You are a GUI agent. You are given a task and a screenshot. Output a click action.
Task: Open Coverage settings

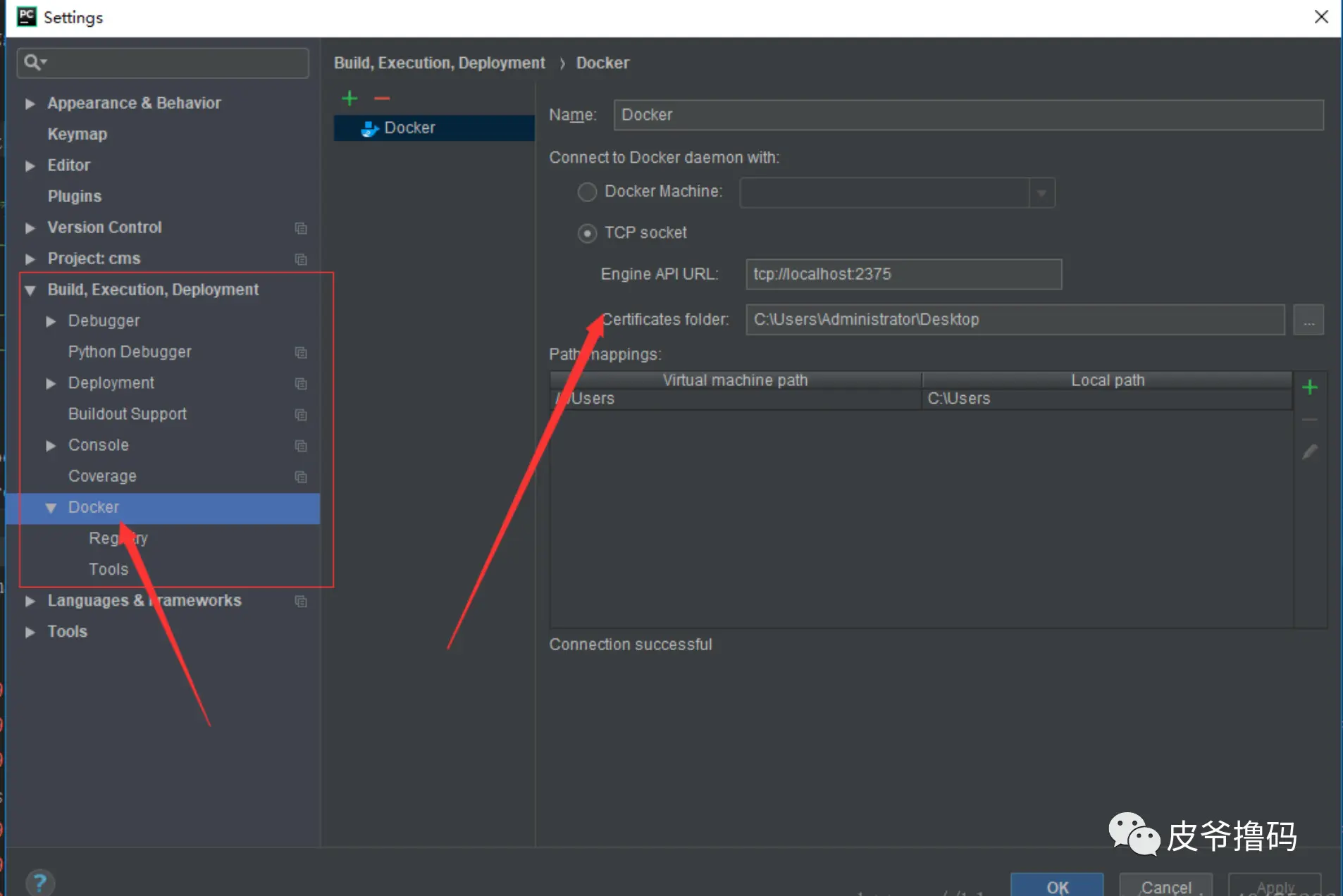coord(102,477)
